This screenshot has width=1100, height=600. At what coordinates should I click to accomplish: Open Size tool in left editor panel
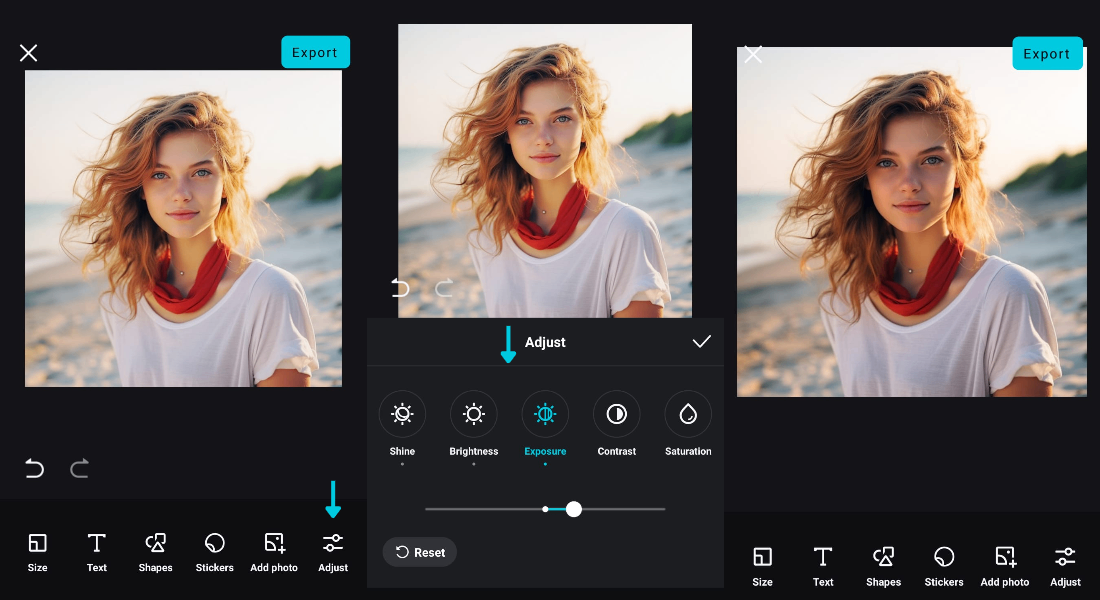pos(37,552)
